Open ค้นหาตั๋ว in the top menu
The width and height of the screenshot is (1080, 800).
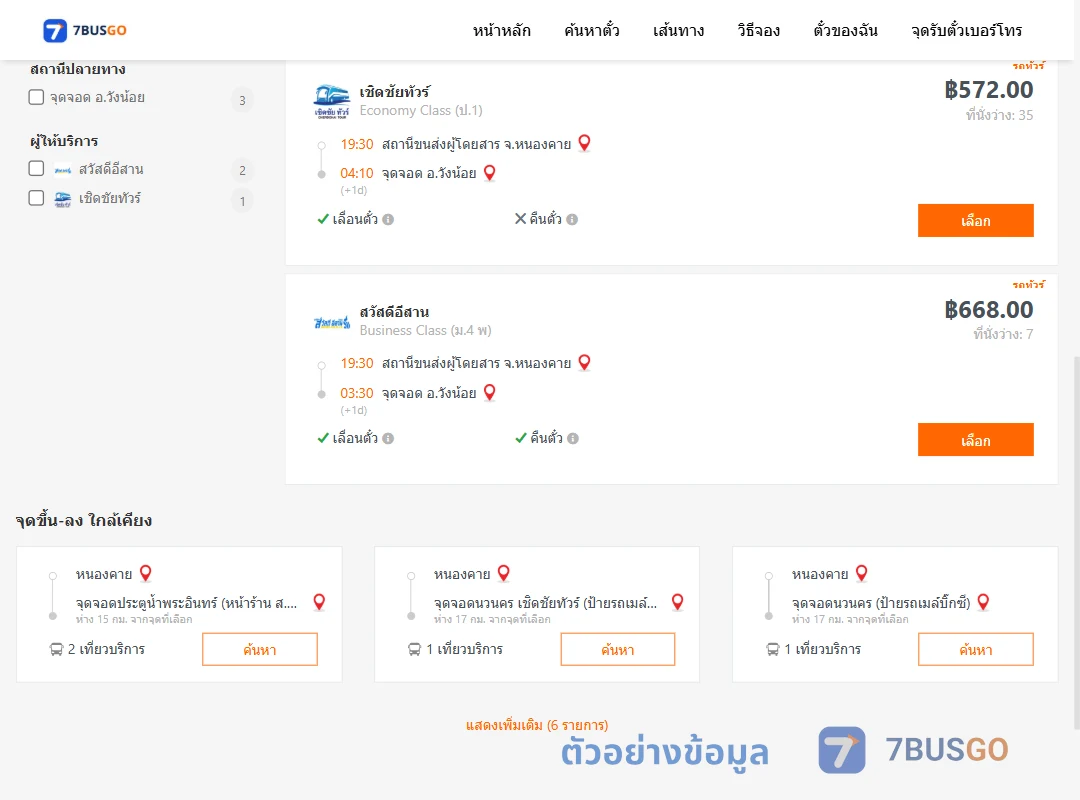click(592, 31)
